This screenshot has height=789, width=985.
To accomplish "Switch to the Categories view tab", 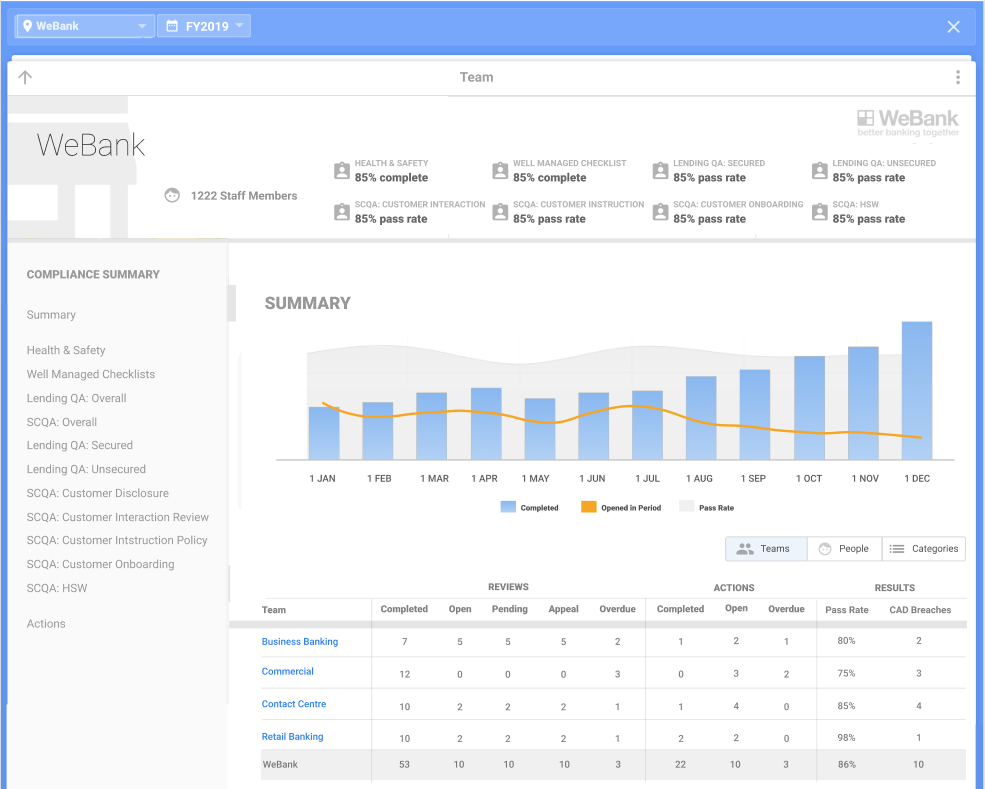I will point(923,548).
